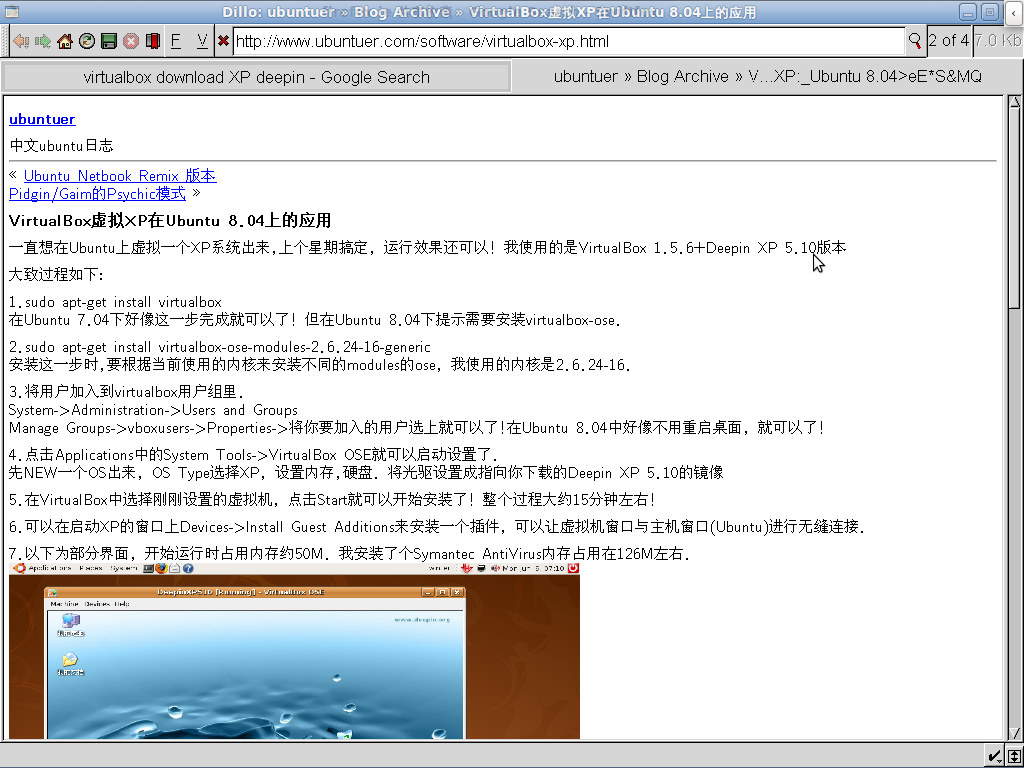Click step 6 line mentioning 'Install Guest Additions'
Viewport: 1024px width, 768px height.
click(438, 526)
